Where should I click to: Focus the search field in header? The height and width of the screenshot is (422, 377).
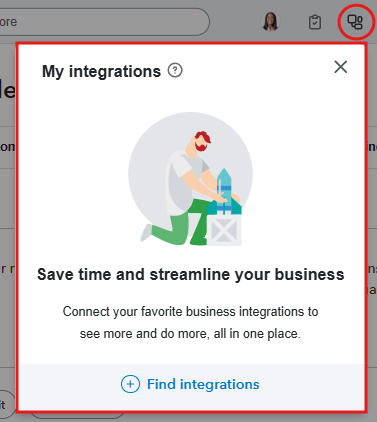click(x=104, y=22)
